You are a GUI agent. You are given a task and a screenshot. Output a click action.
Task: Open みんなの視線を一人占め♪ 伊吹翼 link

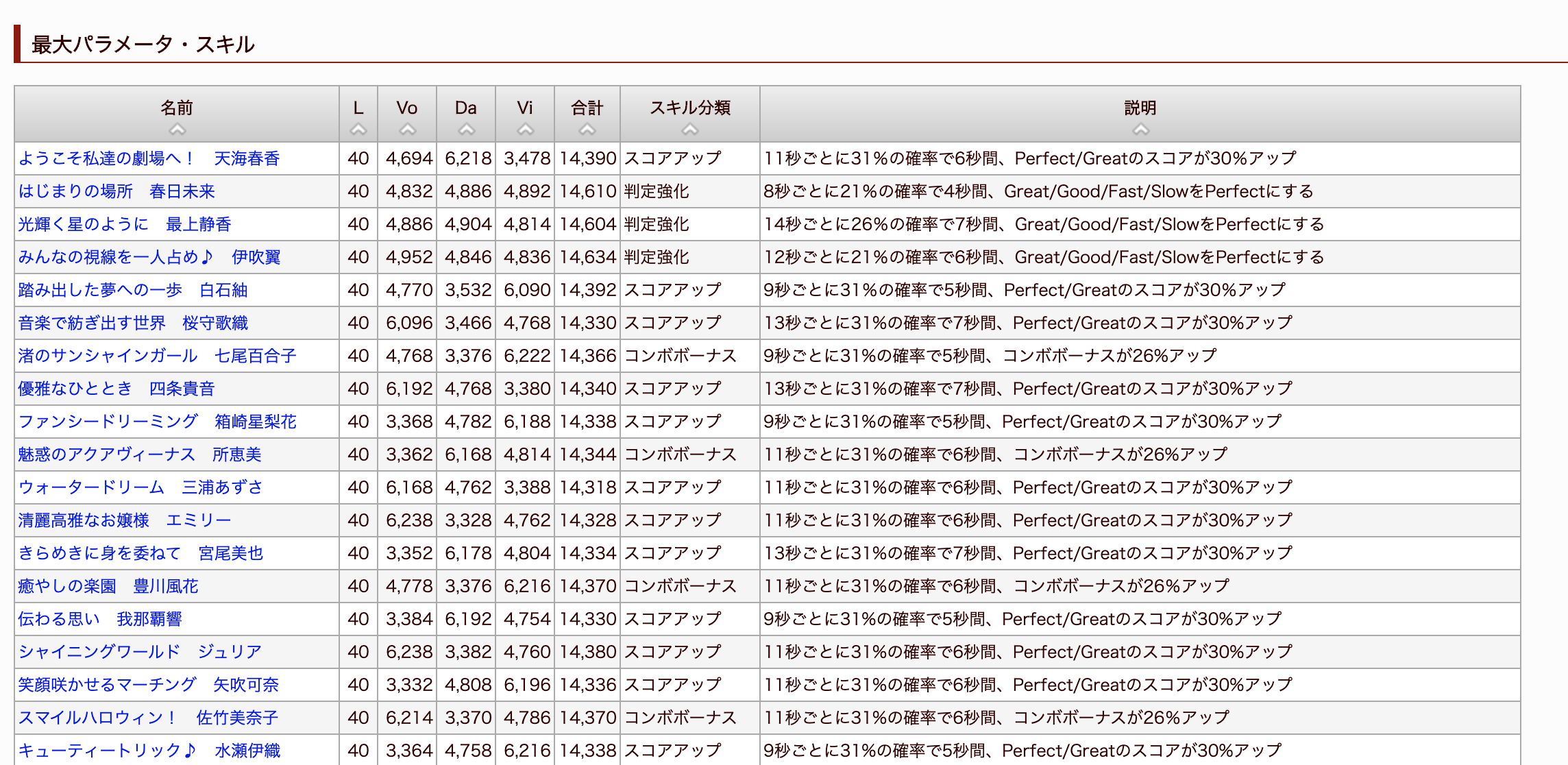pos(149,257)
